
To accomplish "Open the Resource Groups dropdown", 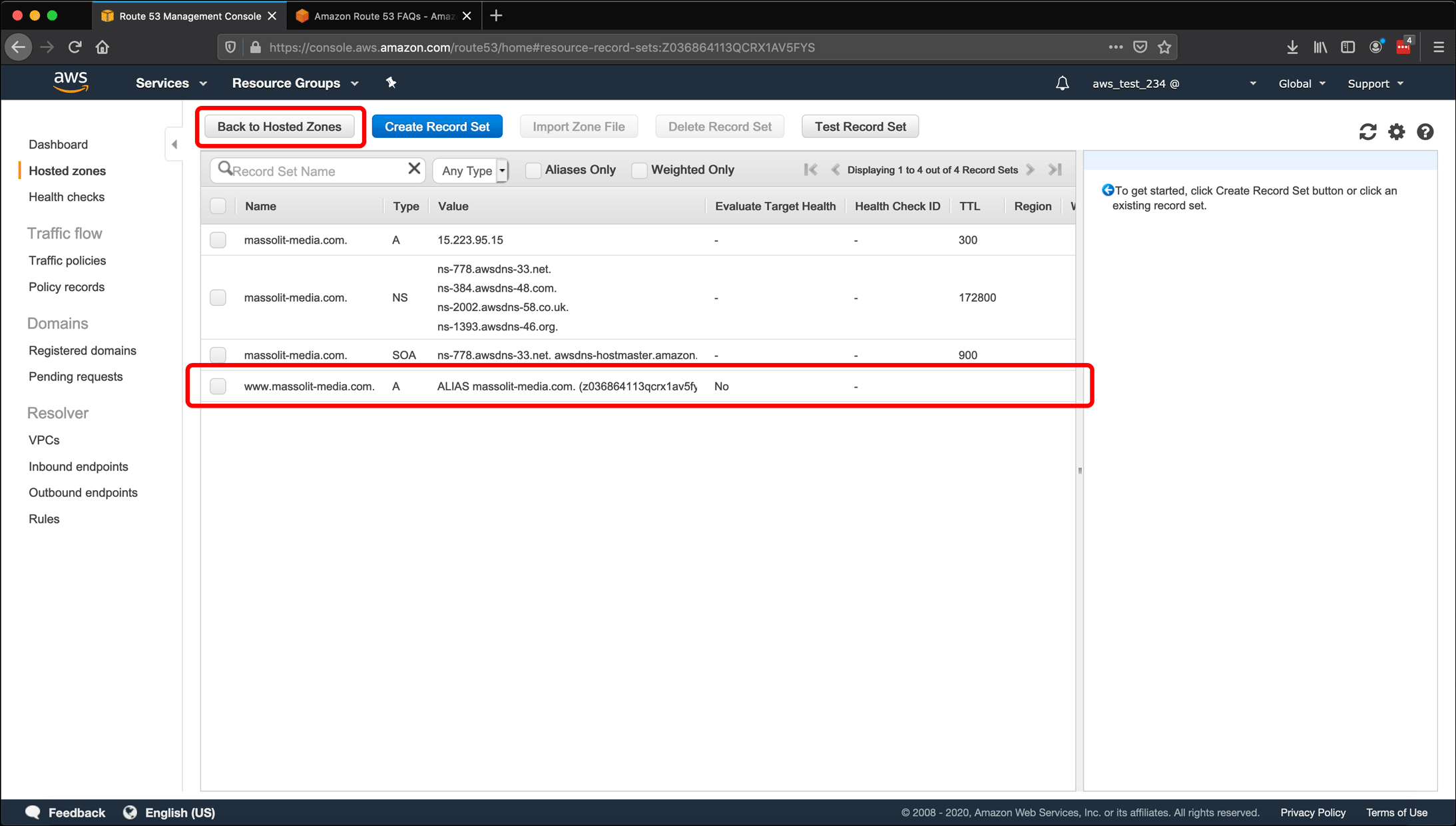I will pos(296,83).
